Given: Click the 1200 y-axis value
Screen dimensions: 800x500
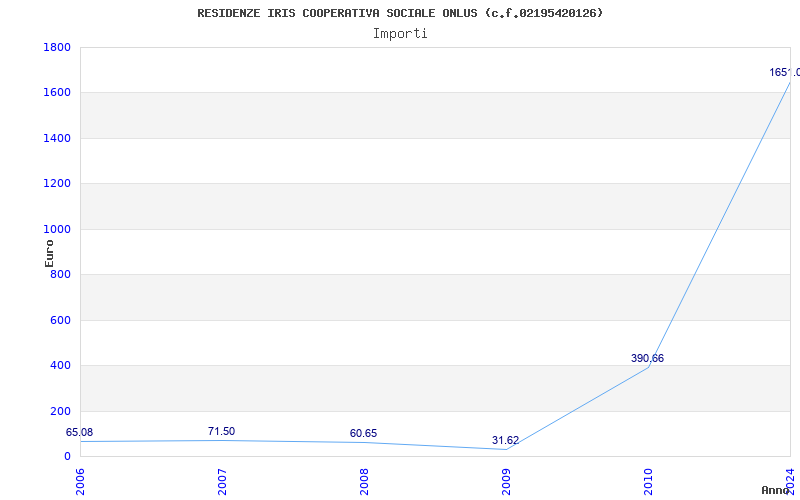Looking at the screenshot, I should [57, 184].
